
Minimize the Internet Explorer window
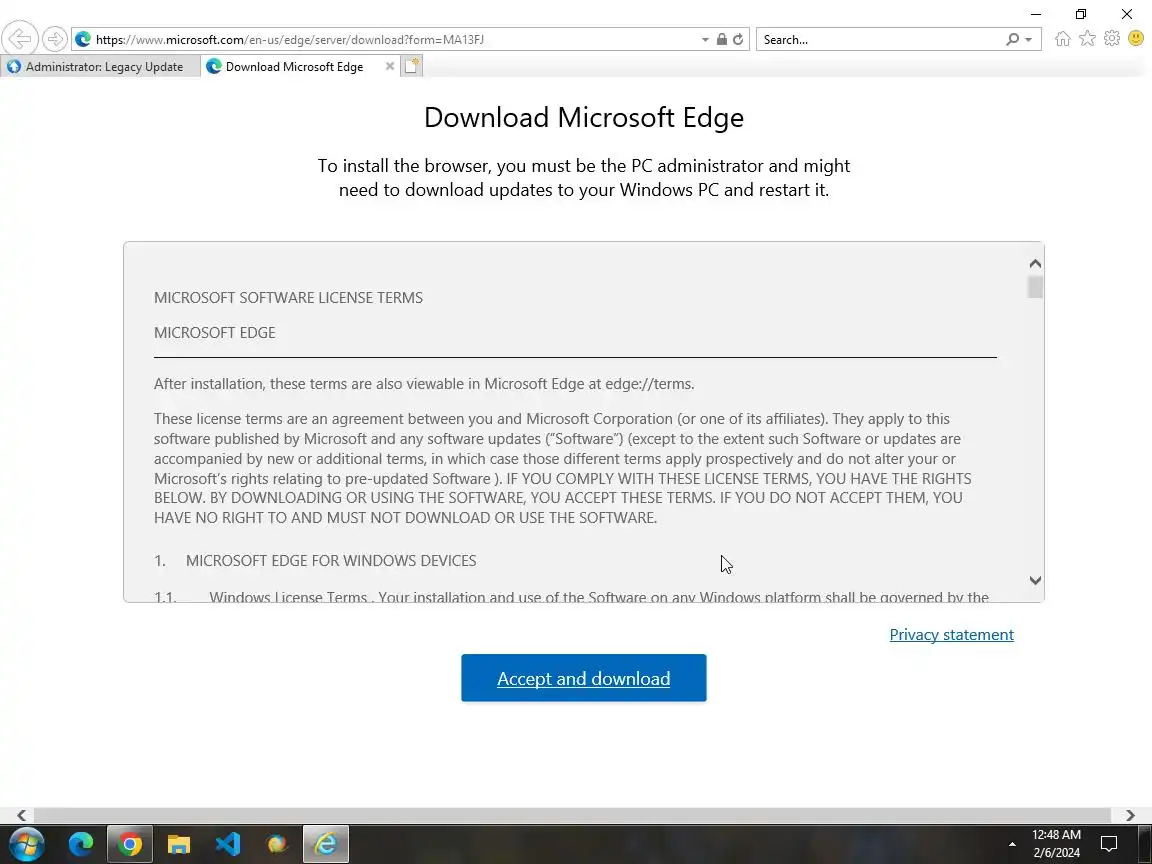pyautogui.click(x=1036, y=14)
